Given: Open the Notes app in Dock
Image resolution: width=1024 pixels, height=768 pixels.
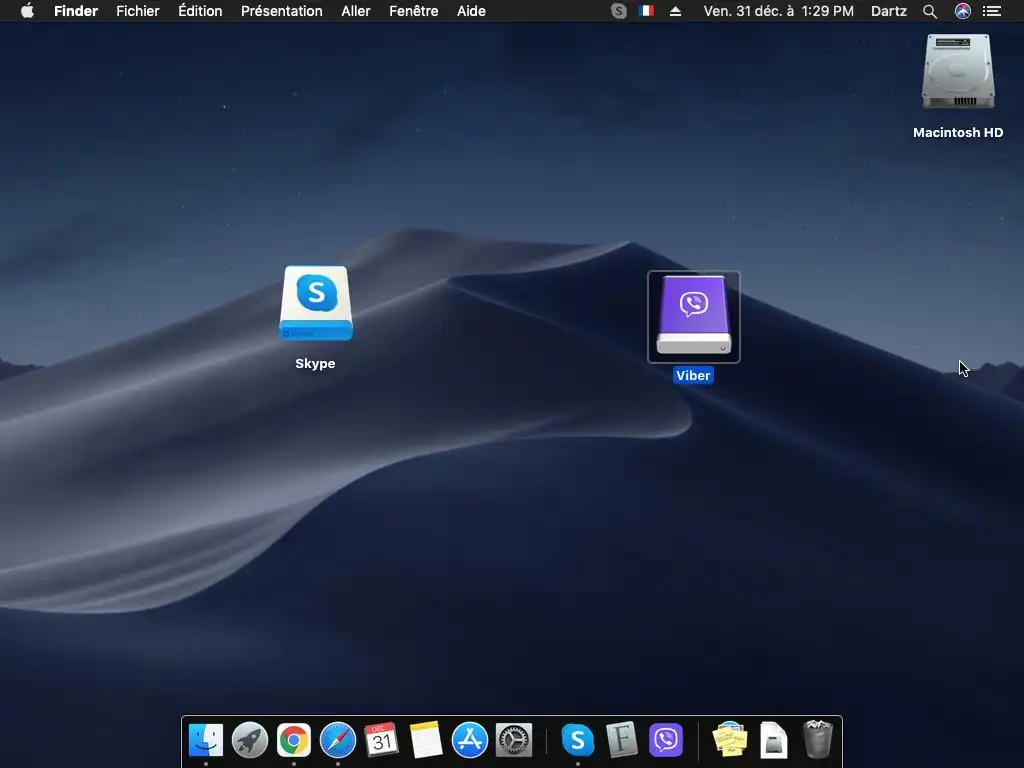Looking at the screenshot, I should 426,740.
